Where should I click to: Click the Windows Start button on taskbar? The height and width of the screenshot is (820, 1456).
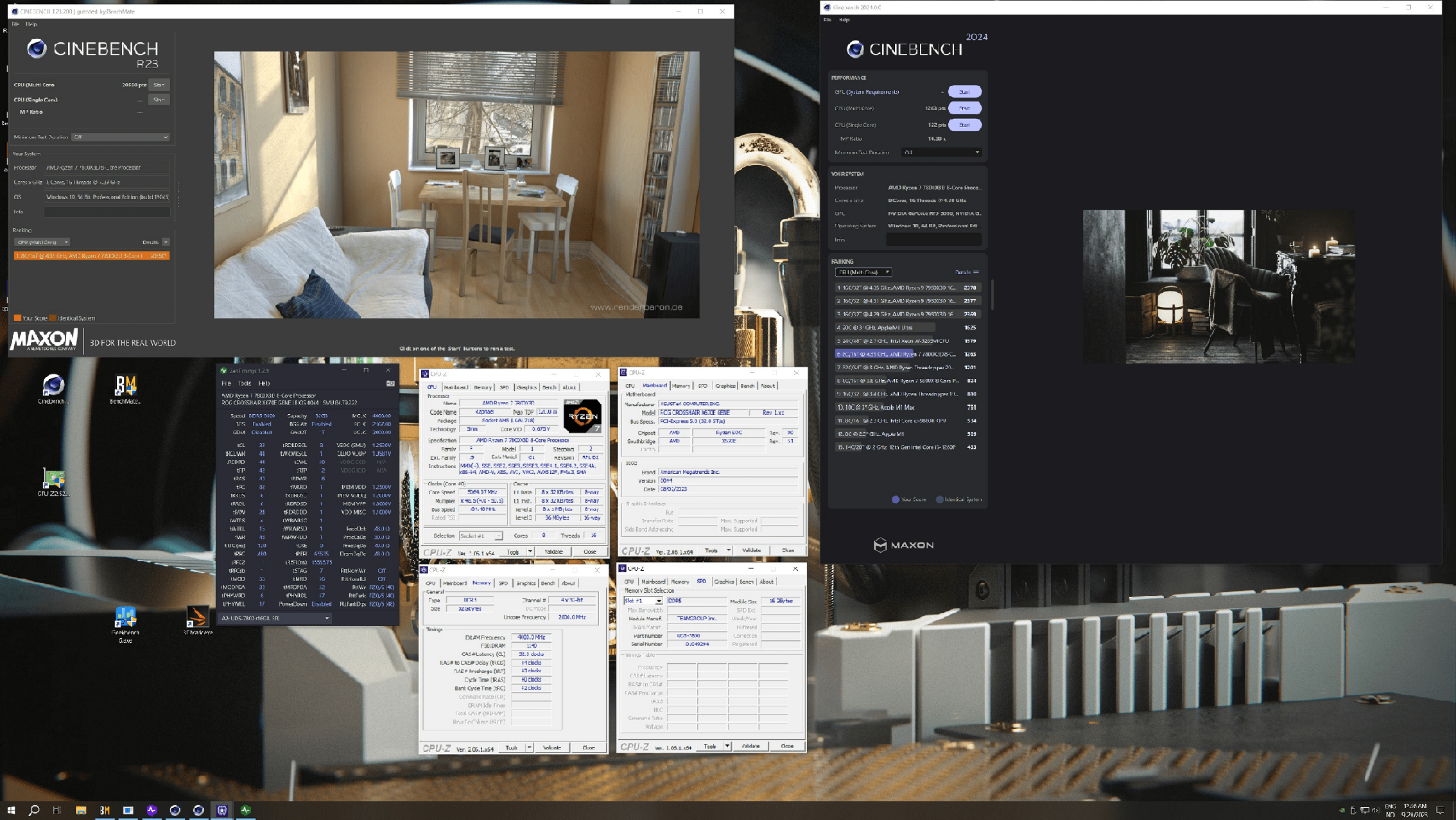(x=11, y=810)
